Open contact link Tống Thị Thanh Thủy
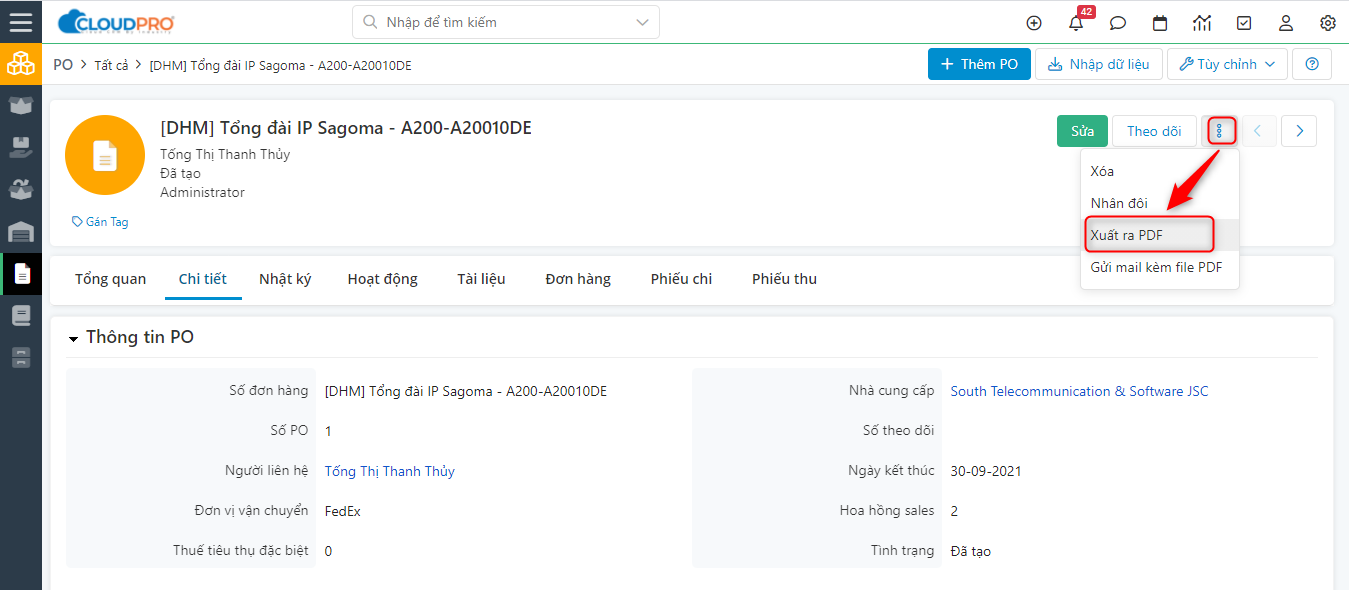The height and width of the screenshot is (590, 1349). point(390,471)
